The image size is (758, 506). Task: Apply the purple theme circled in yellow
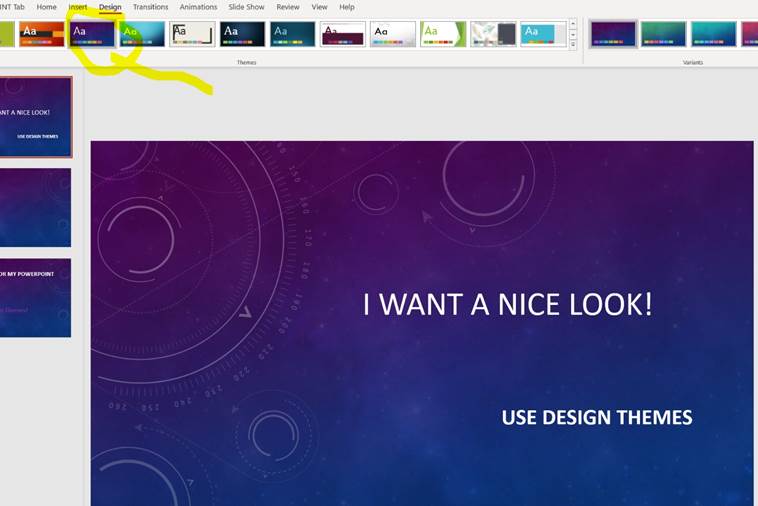pos(92,35)
